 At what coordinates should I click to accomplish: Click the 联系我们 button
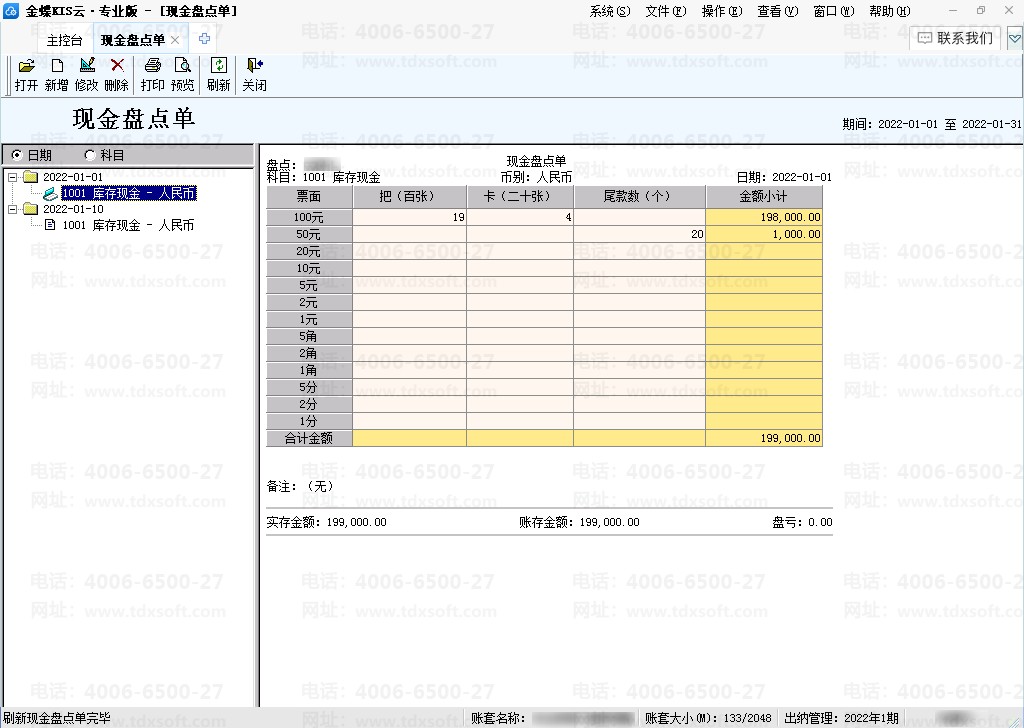[x=955, y=39]
